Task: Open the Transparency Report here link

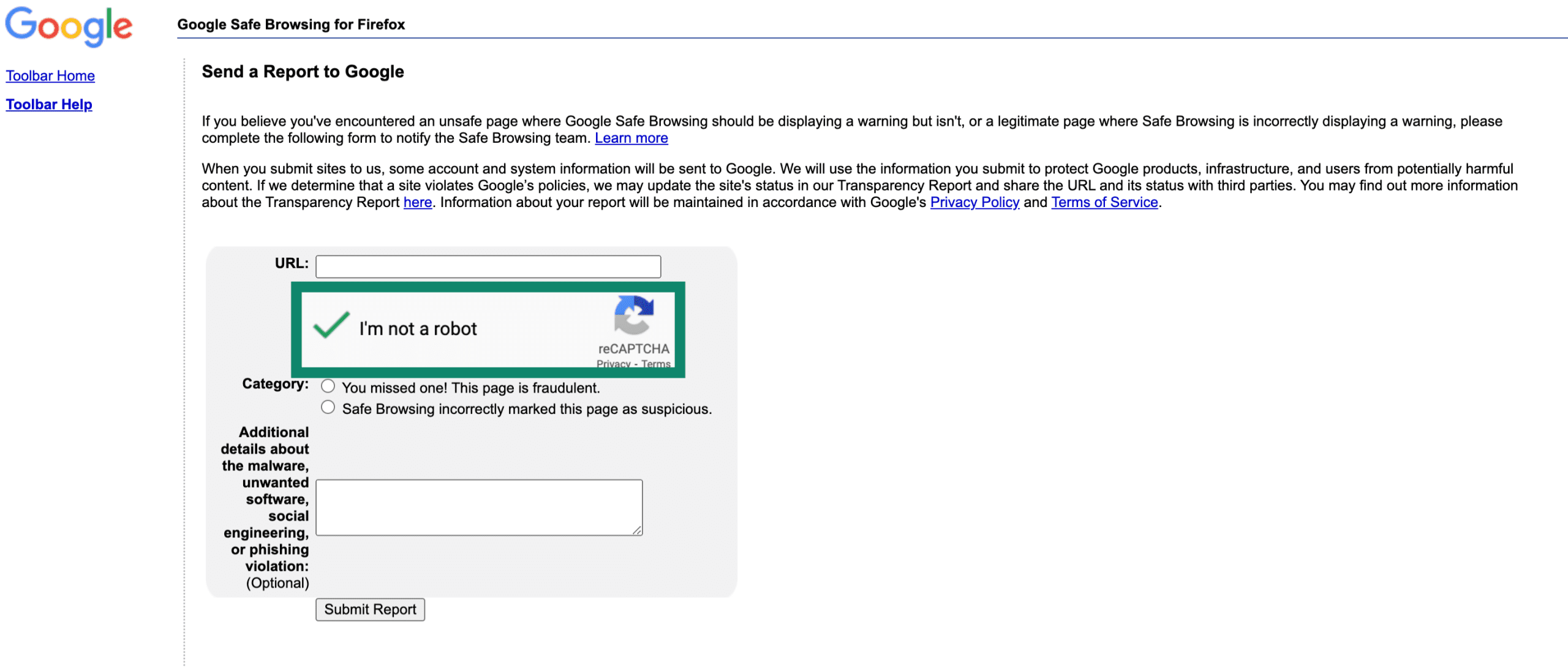Action: click(417, 202)
